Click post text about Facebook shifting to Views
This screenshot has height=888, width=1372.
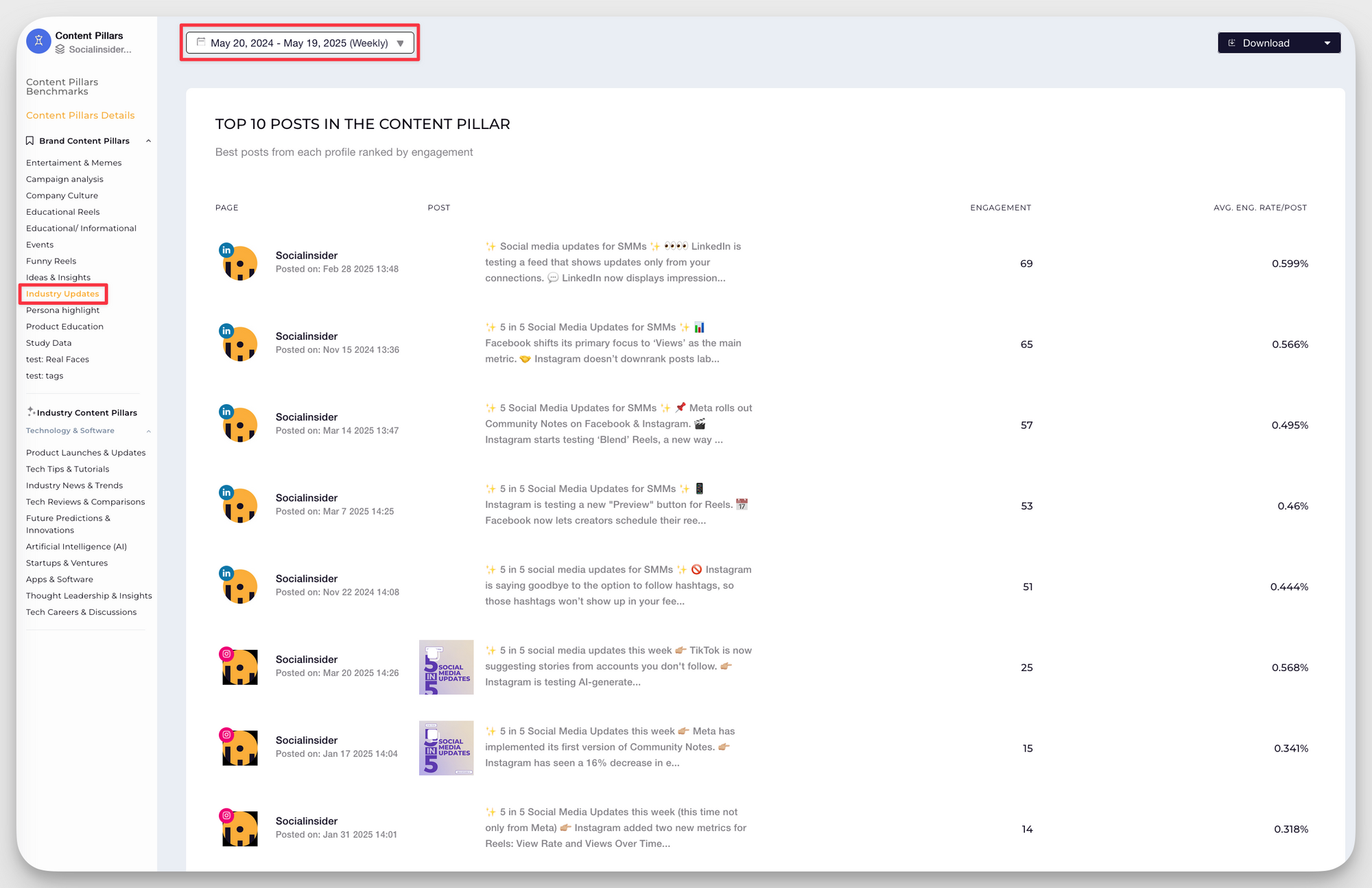(613, 343)
